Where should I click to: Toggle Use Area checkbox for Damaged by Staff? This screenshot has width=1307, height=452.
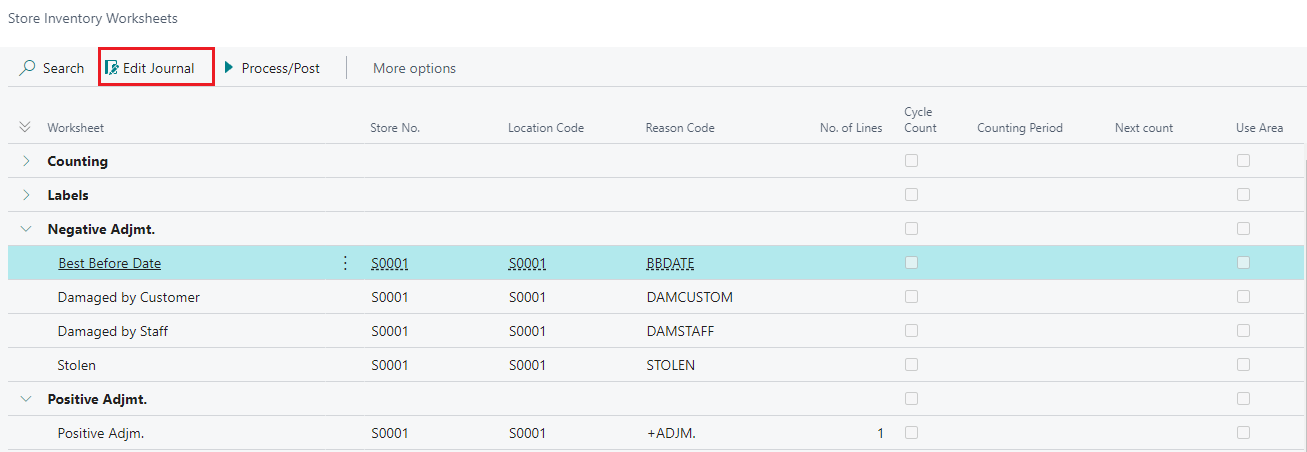pos(1243,331)
